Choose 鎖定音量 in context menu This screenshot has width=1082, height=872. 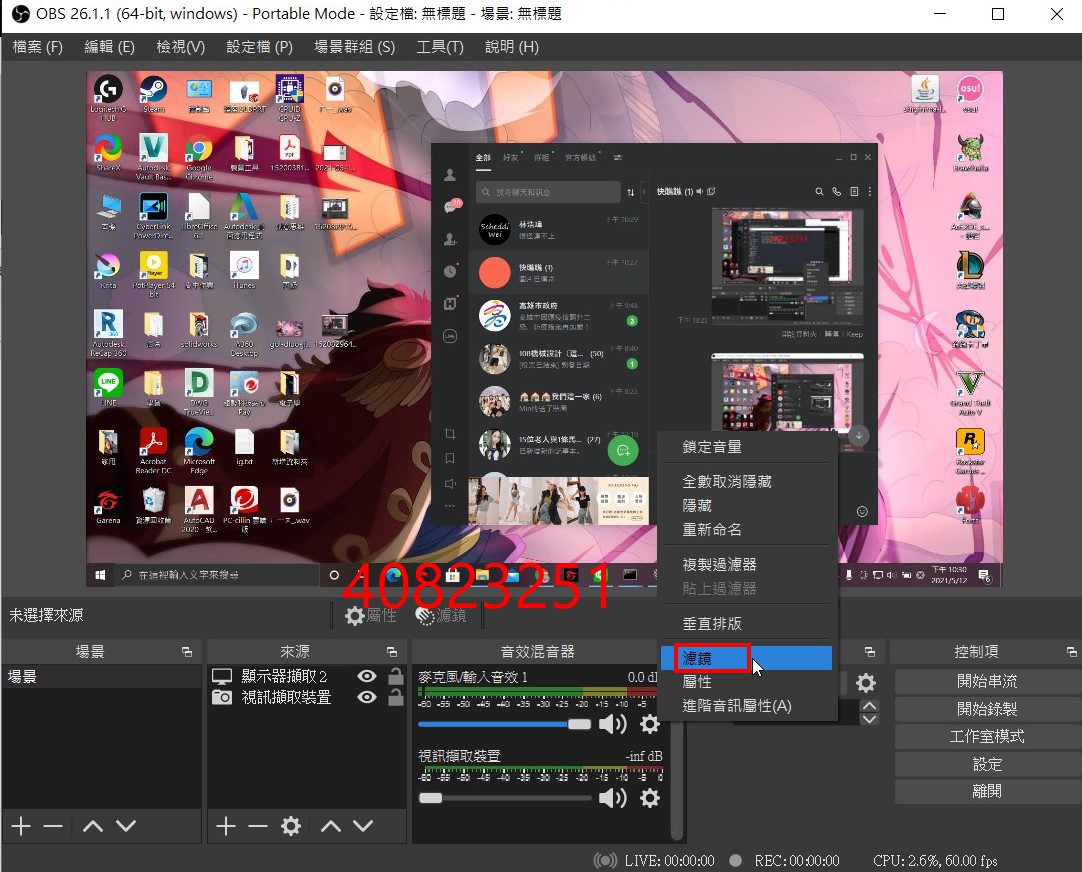click(746, 447)
